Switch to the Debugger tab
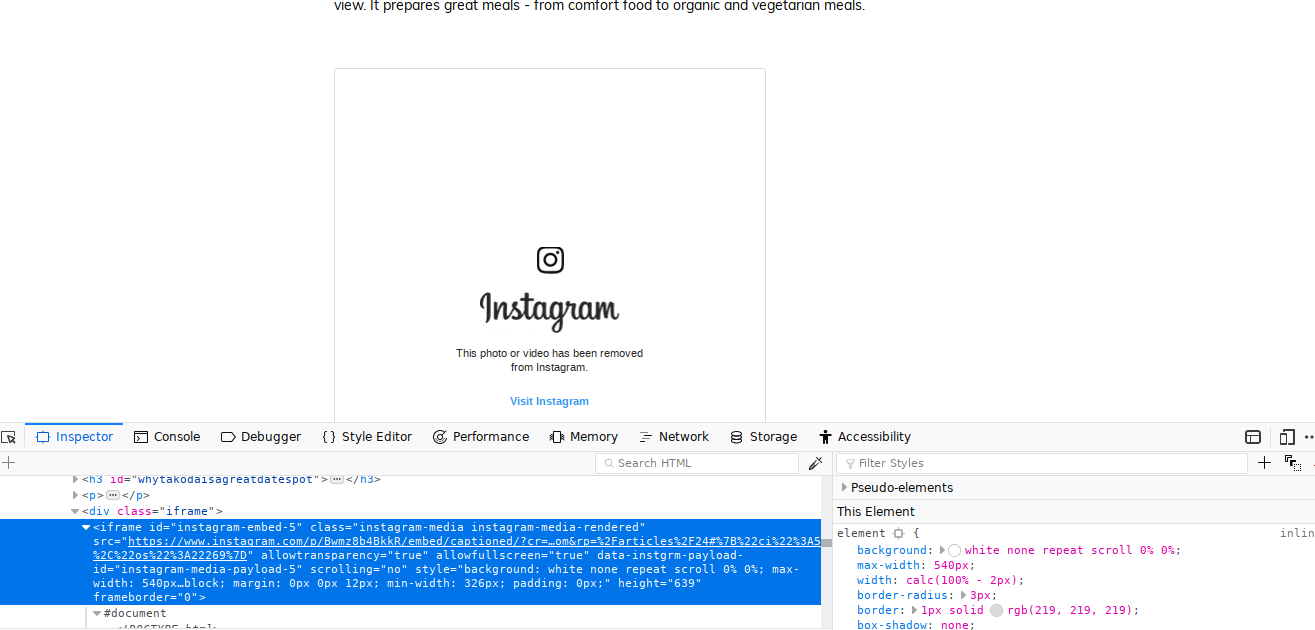This screenshot has height=630, width=1315. 261,437
